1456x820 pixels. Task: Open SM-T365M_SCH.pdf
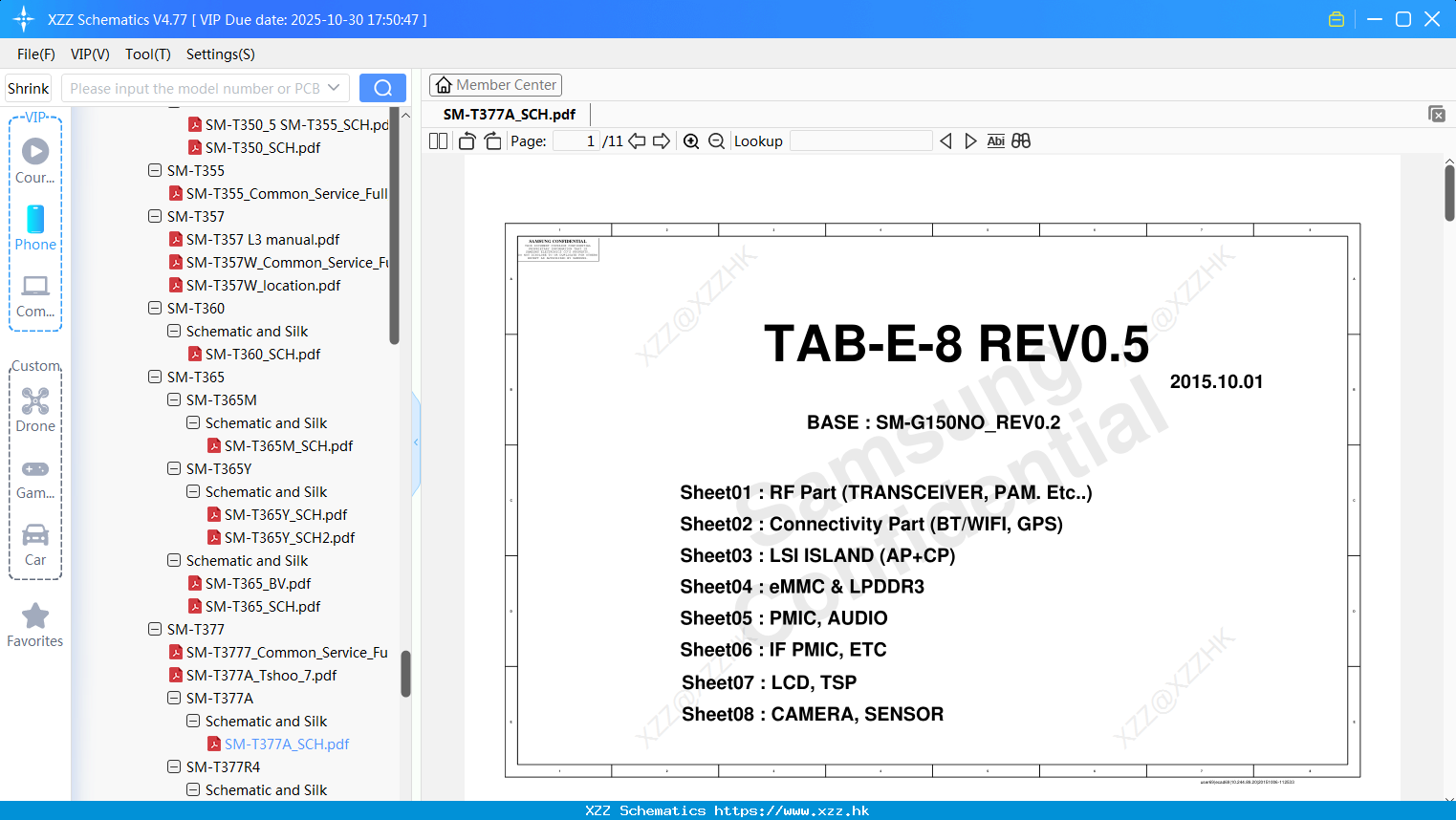tap(289, 445)
